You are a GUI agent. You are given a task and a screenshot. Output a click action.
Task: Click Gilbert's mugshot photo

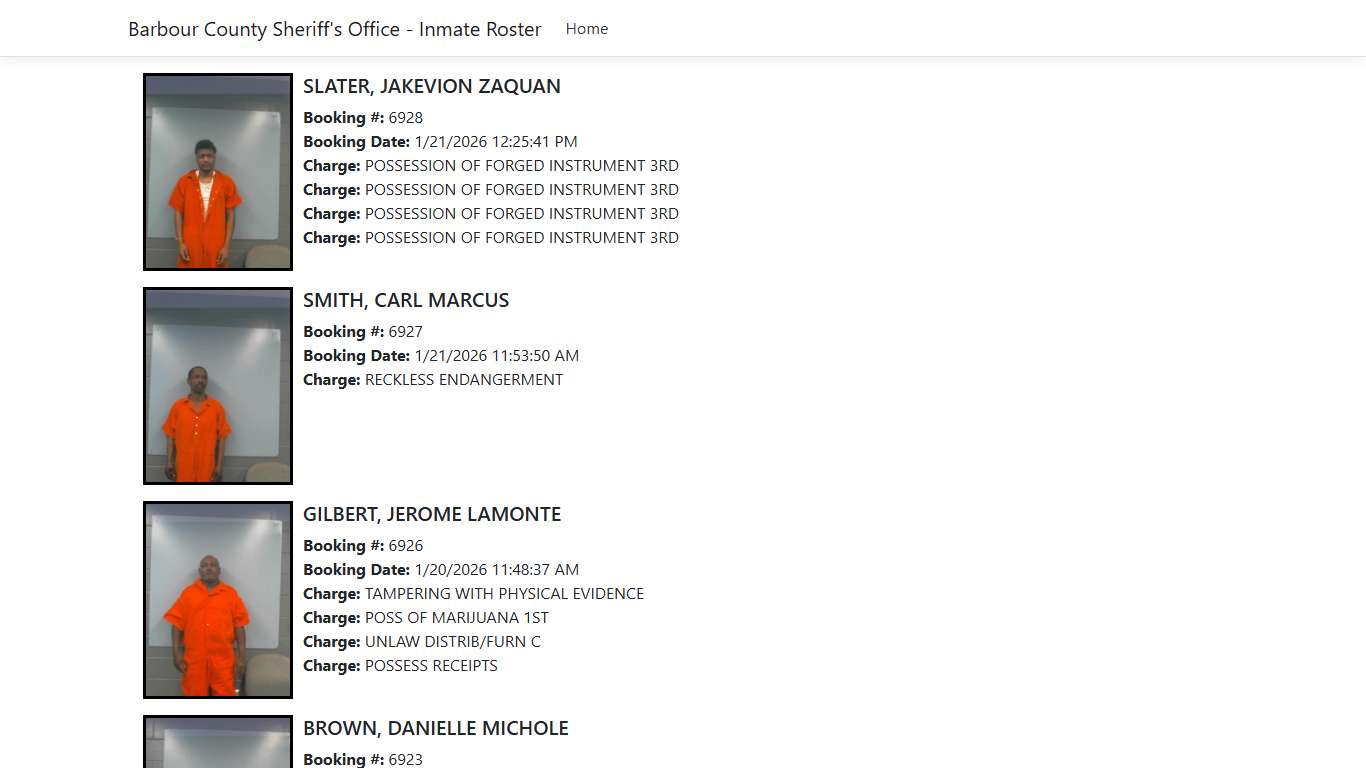coord(217,599)
